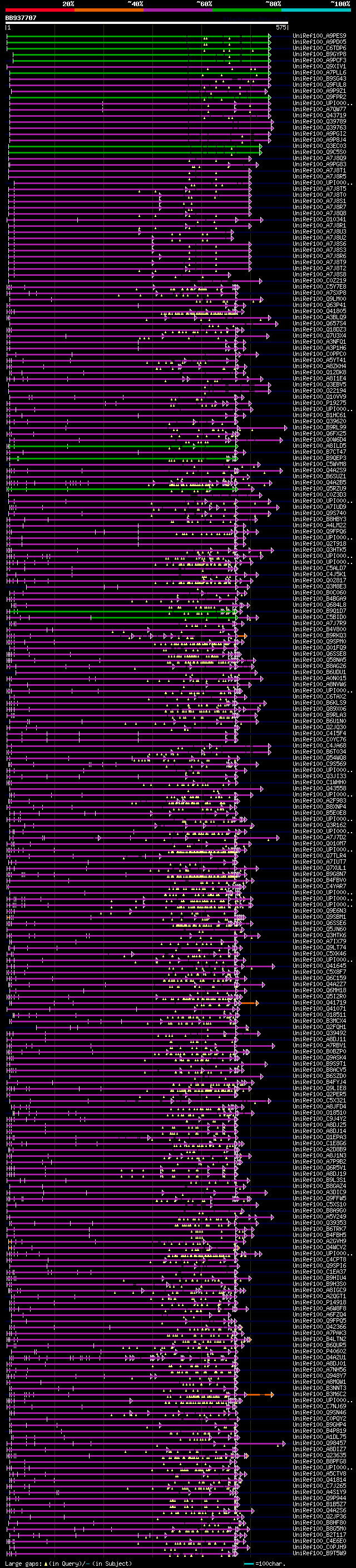Select the UniRef100_A9P8J4 label
Screen dimensions: 356x1568
(319, 140)
